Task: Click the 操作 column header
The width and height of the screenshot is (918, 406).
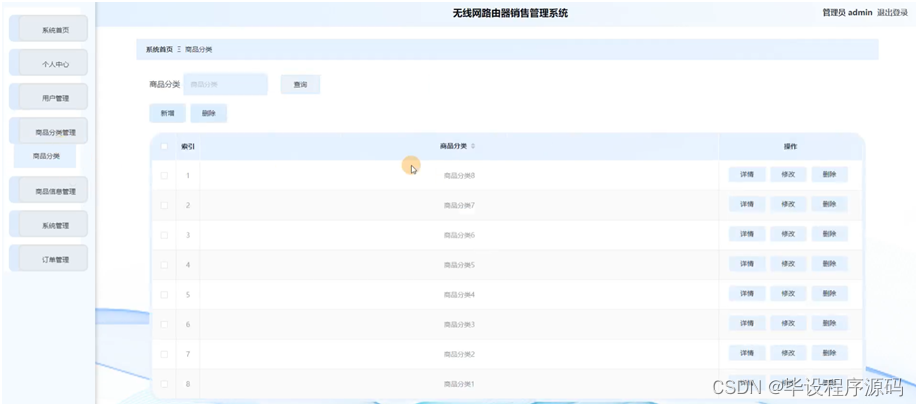Action: tap(790, 146)
